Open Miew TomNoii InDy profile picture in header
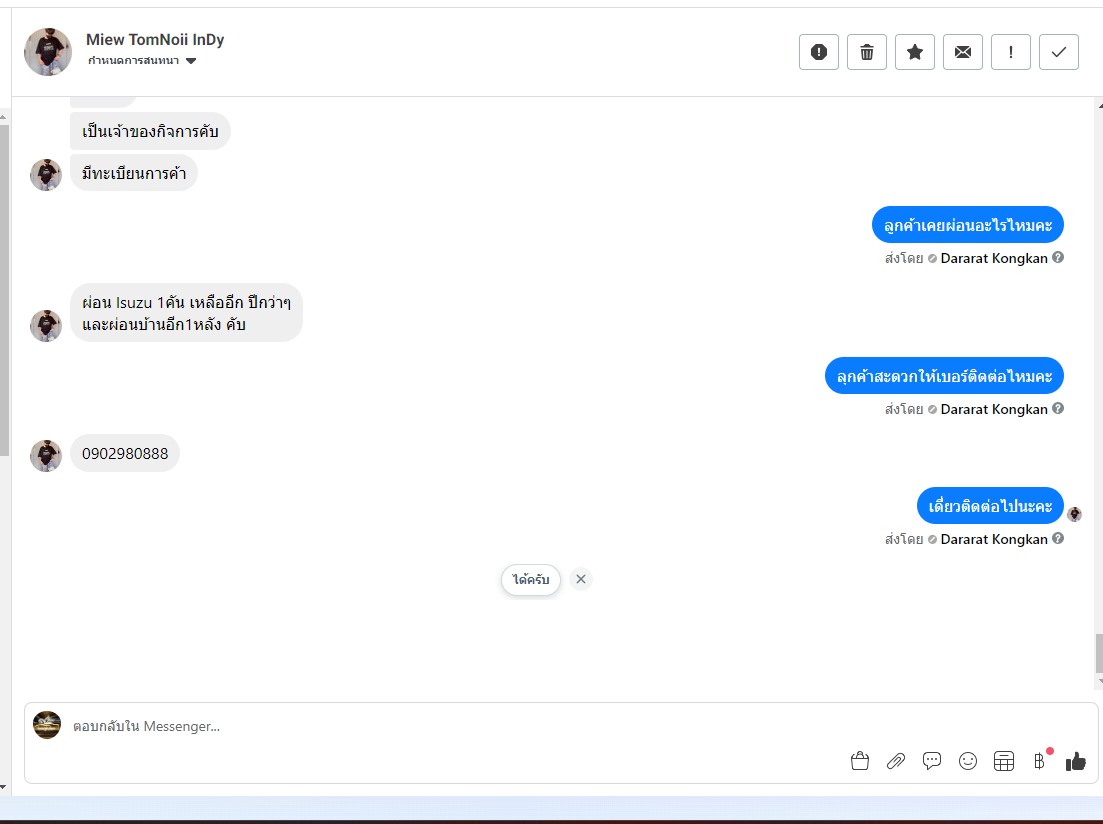The width and height of the screenshot is (1103, 824). click(48, 52)
